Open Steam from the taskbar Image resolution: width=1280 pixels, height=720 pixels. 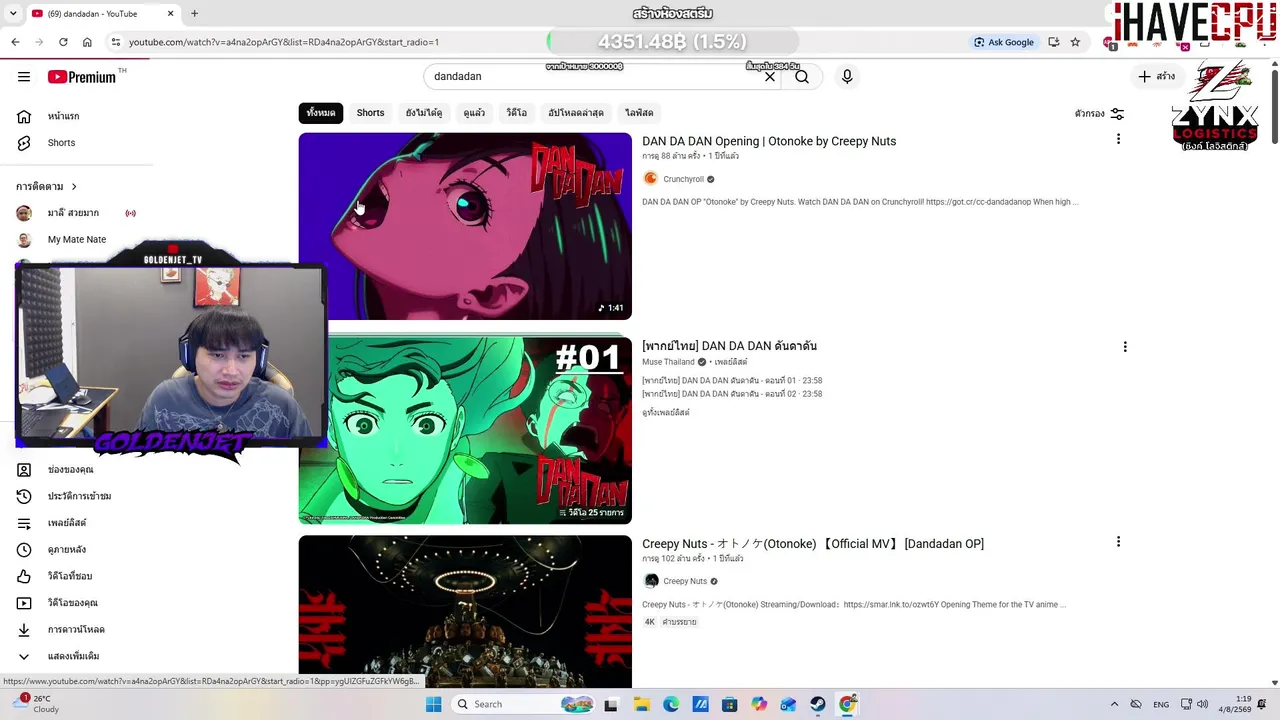(818, 704)
